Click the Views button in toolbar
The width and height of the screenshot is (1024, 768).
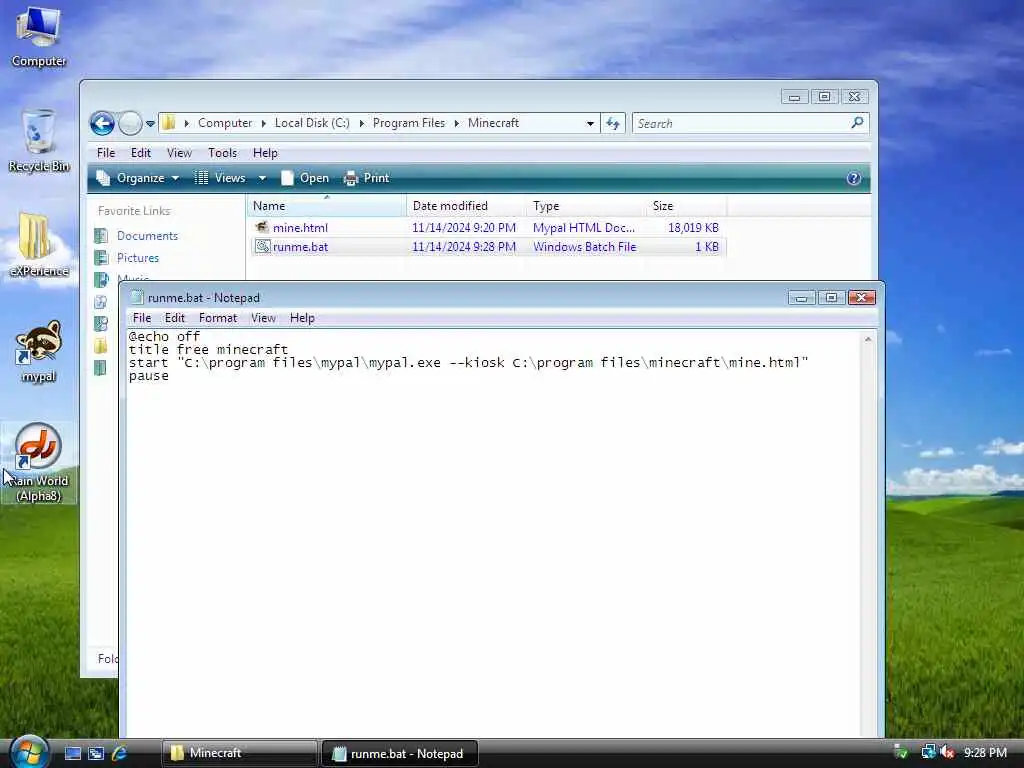point(220,178)
